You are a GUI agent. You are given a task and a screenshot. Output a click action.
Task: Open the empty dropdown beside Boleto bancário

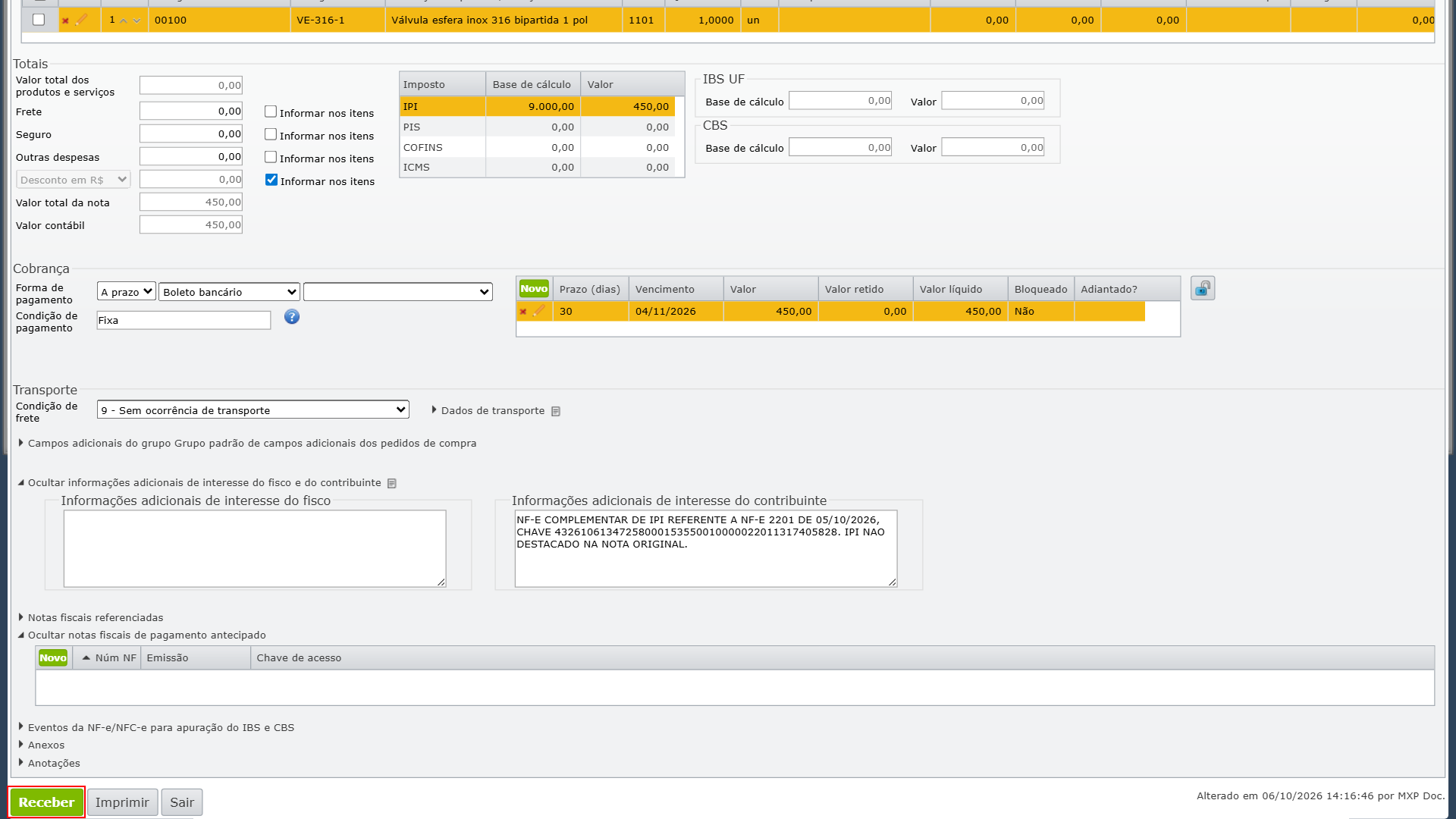coord(398,292)
